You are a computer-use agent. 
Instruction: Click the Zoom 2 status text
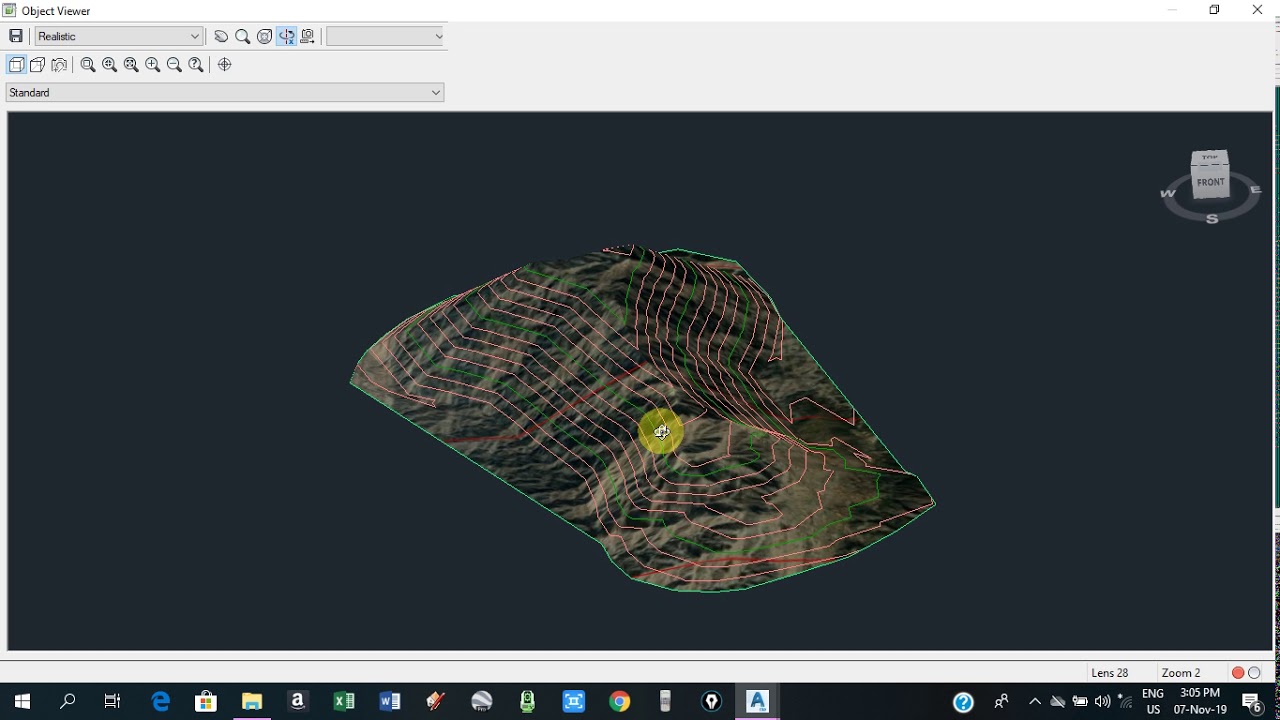pos(1181,673)
